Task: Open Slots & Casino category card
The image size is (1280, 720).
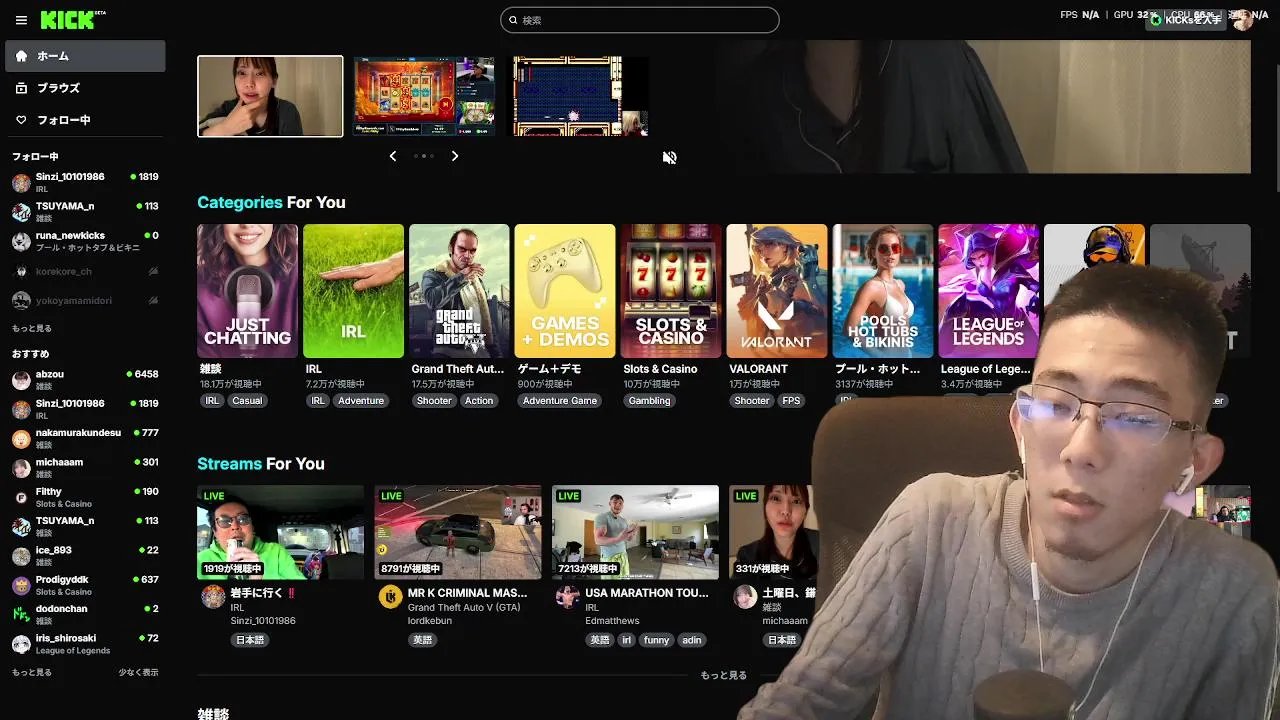Action: pos(671,291)
